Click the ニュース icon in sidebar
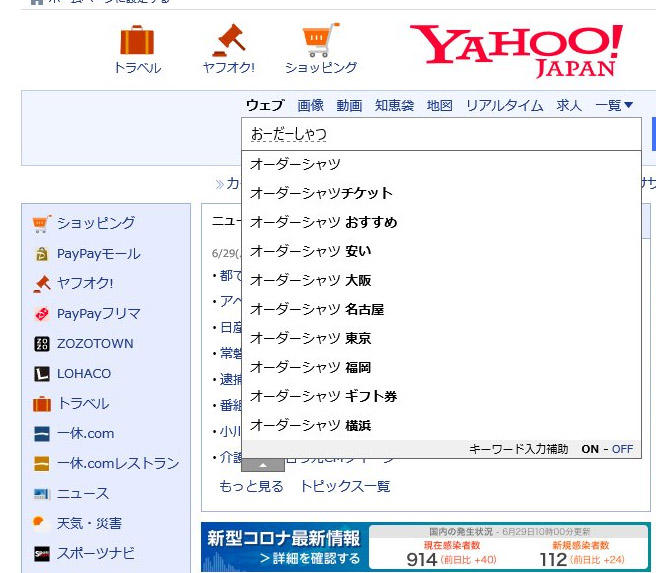This screenshot has width=656, height=573. point(42,494)
